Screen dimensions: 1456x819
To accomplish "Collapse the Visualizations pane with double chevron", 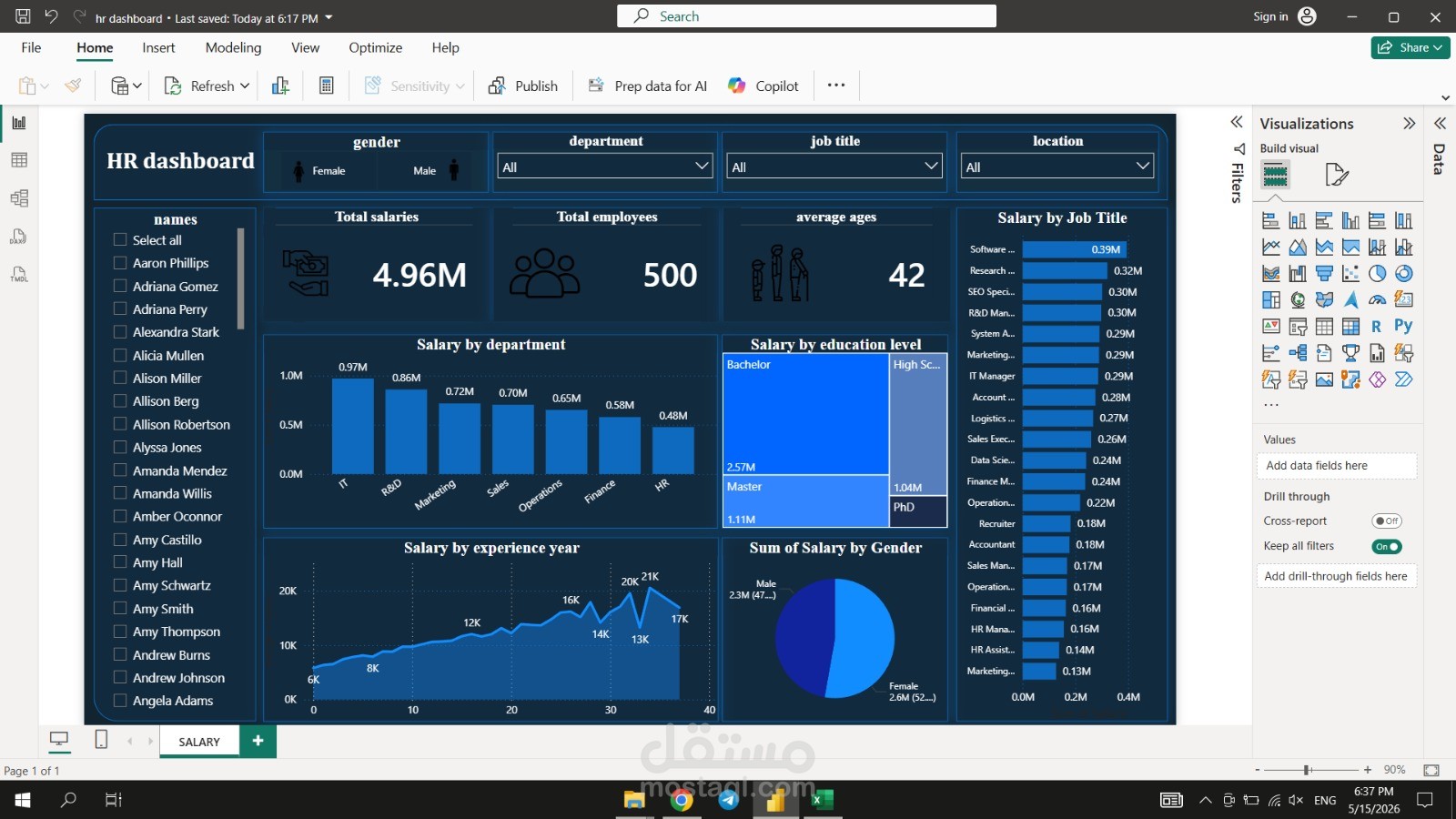I will (1409, 123).
